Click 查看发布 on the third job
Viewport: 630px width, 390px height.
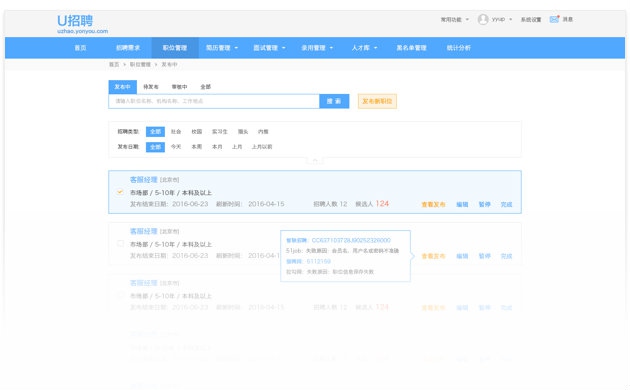[433, 308]
